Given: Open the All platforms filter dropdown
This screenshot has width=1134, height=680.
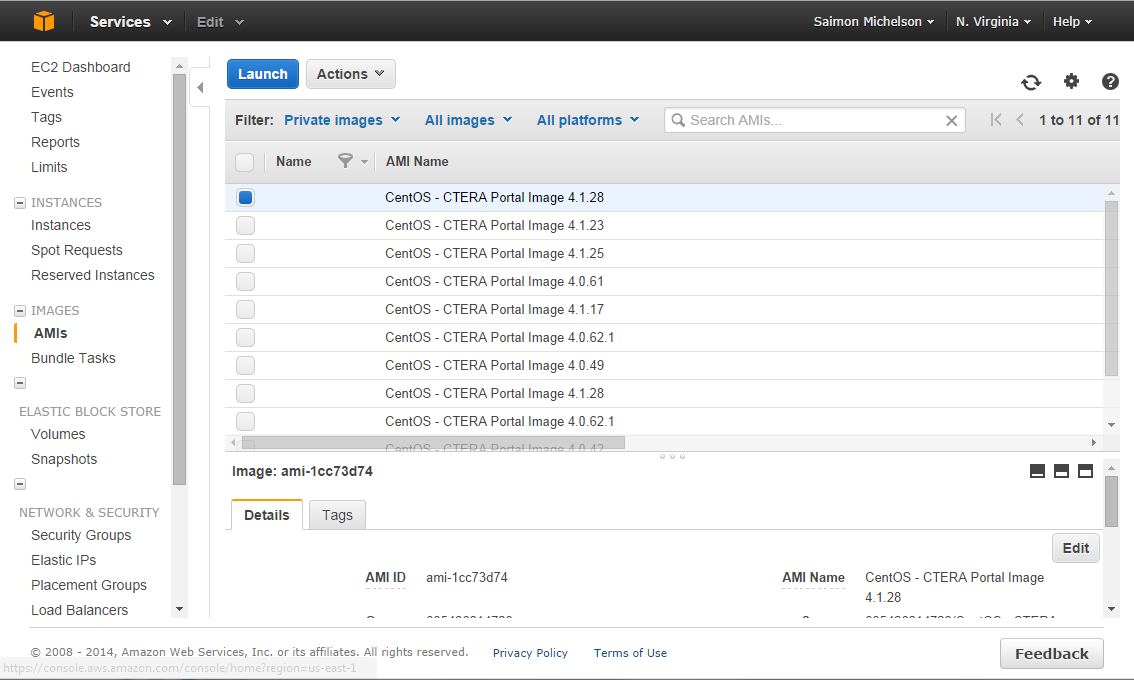Looking at the screenshot, I should point(587,120).
